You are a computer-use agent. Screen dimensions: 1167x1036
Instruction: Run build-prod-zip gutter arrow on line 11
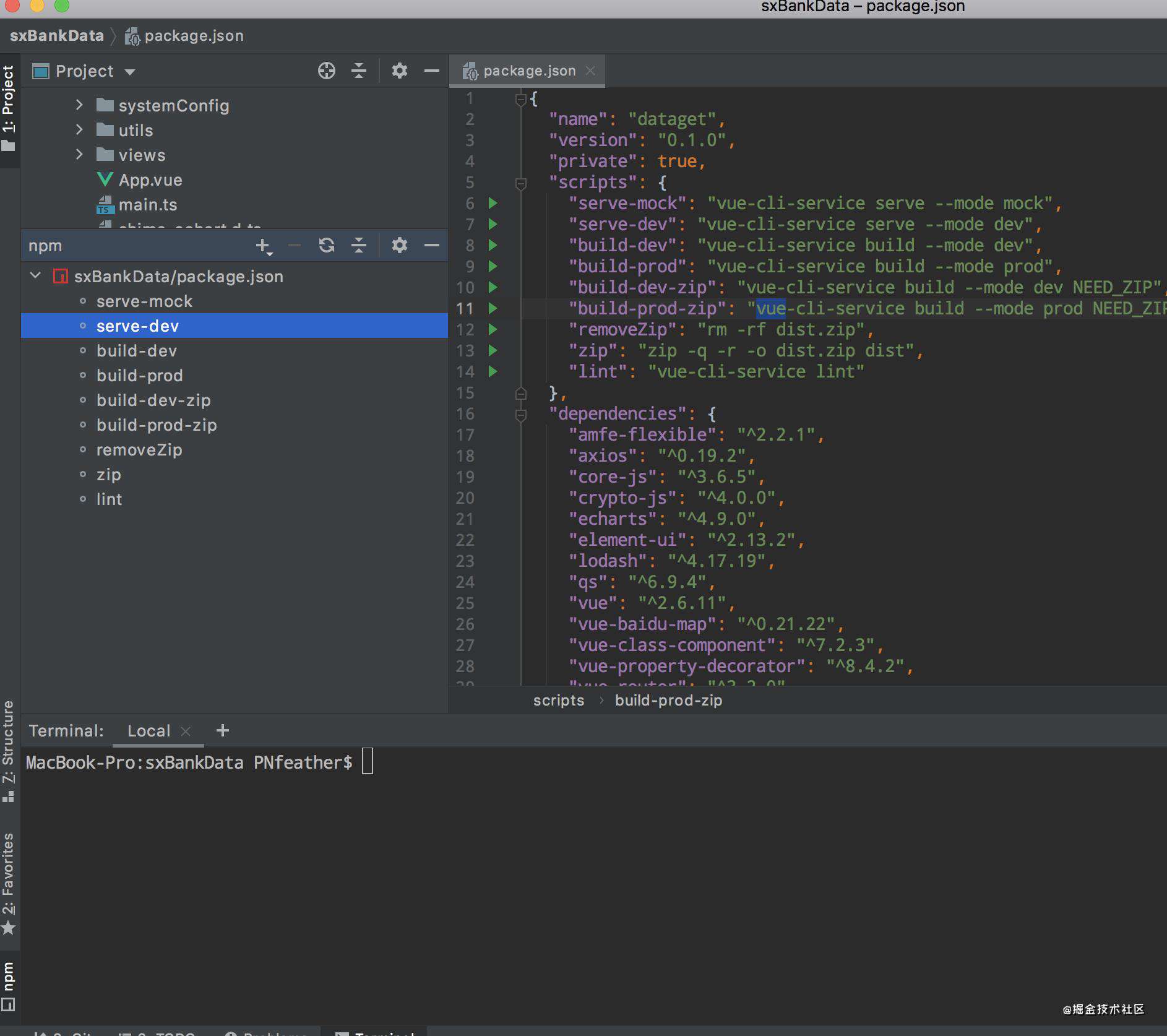493,308
